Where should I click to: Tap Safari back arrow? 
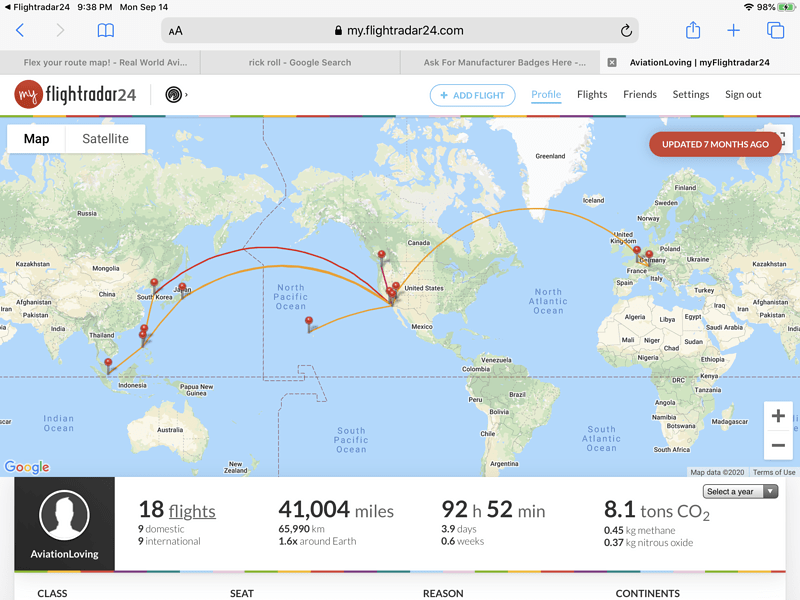point(20,31)
